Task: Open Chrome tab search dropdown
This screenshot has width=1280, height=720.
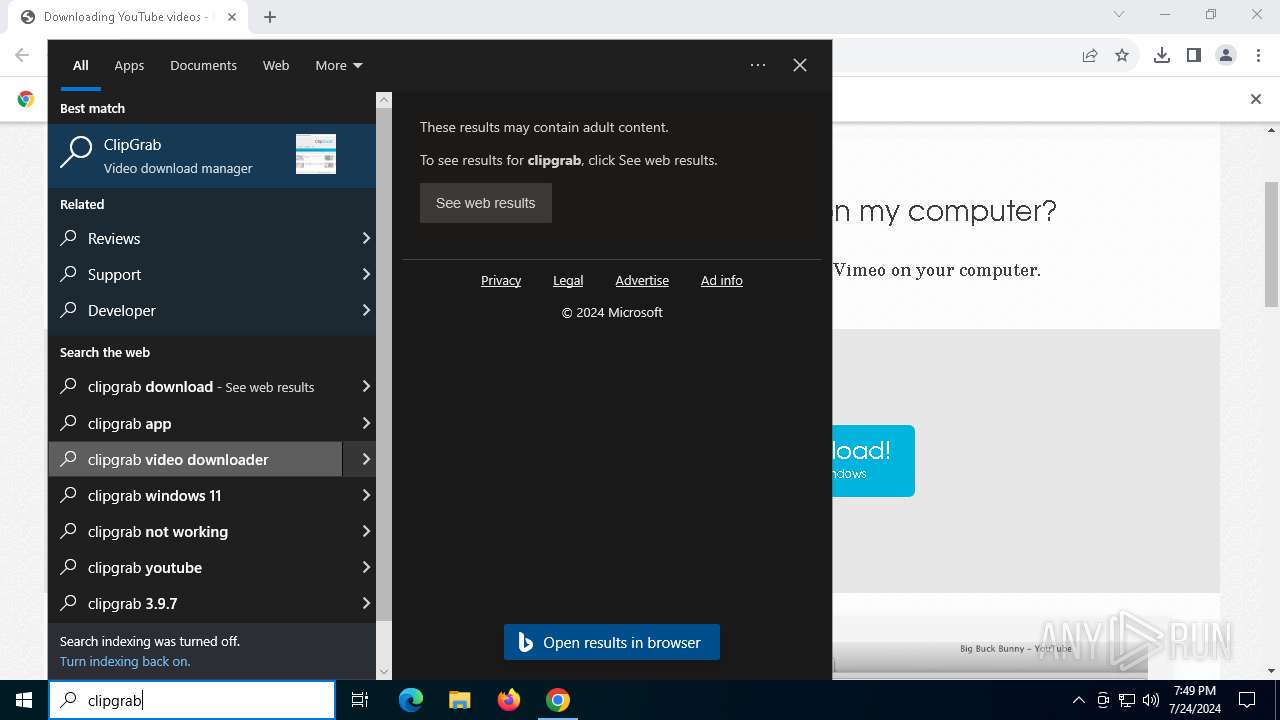Action: (1119, 14)
